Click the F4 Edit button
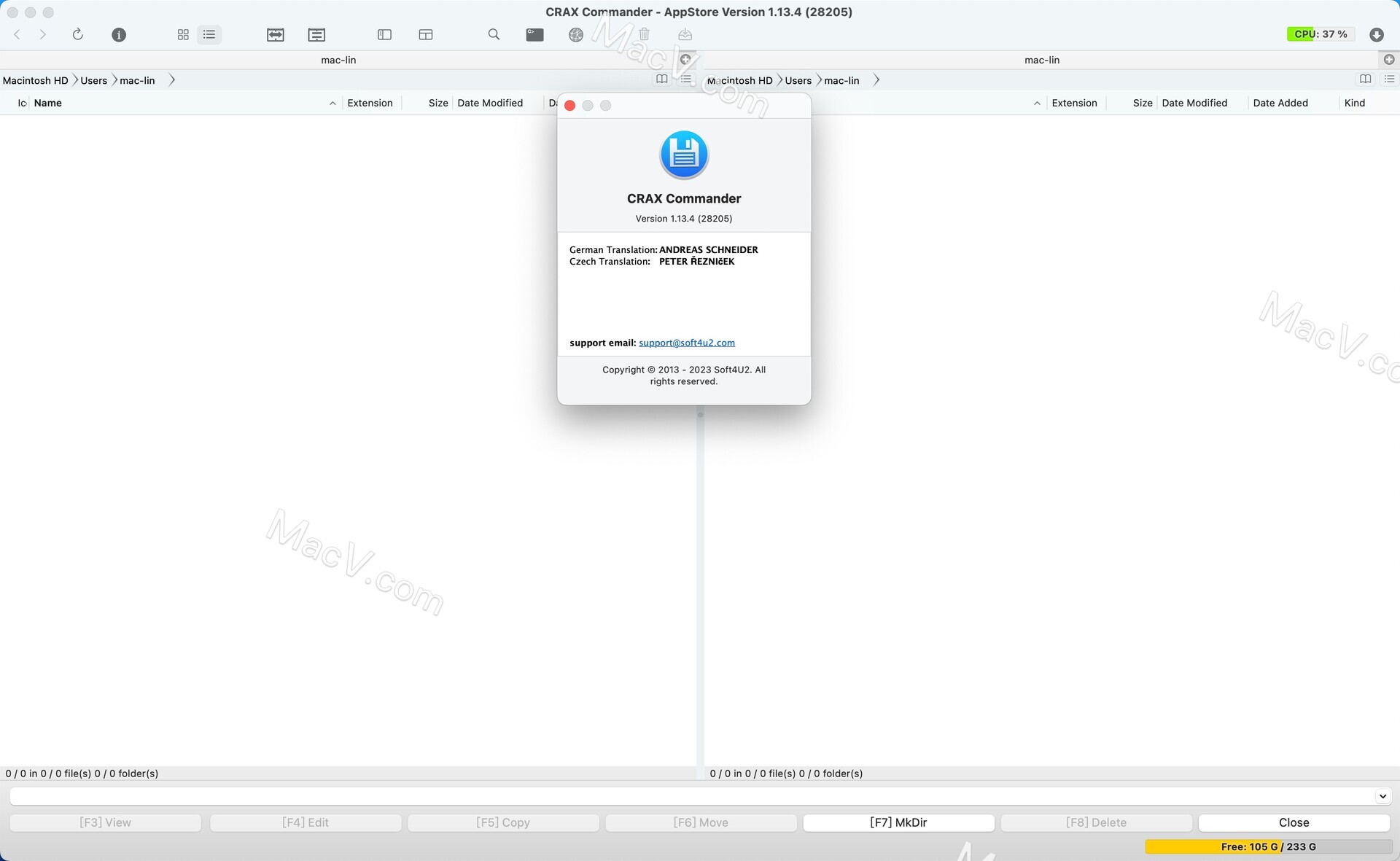1400x861 pixels. [306, 822]
